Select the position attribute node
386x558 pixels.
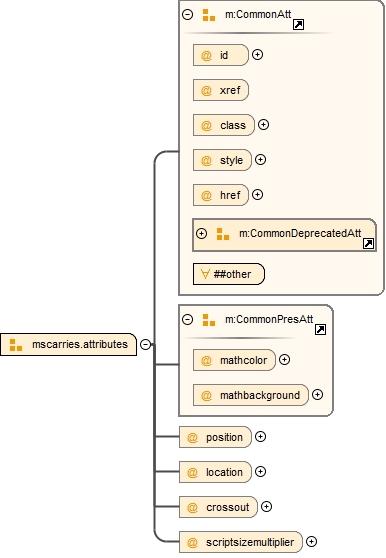click(x=215, y=437)
